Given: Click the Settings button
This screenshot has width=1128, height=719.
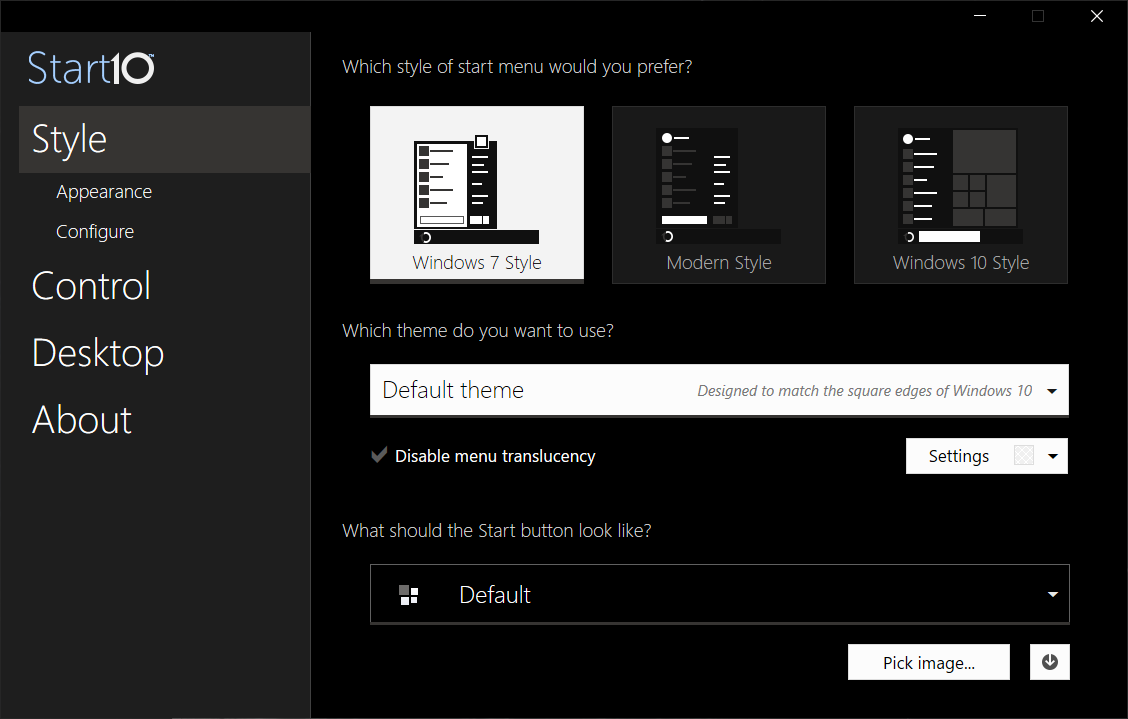Looking at the screenshot, I should [x=958, y=456].
